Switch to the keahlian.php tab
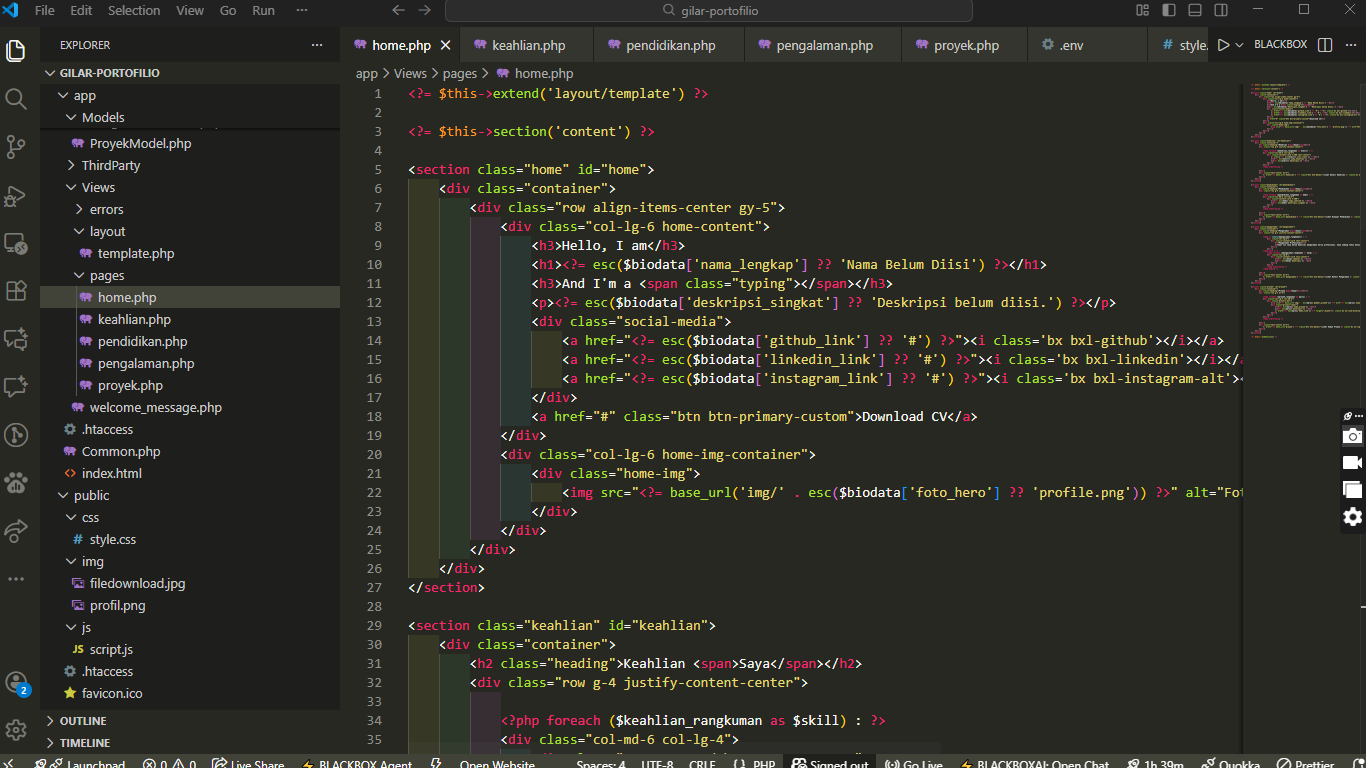 click(x=528, y=45)
